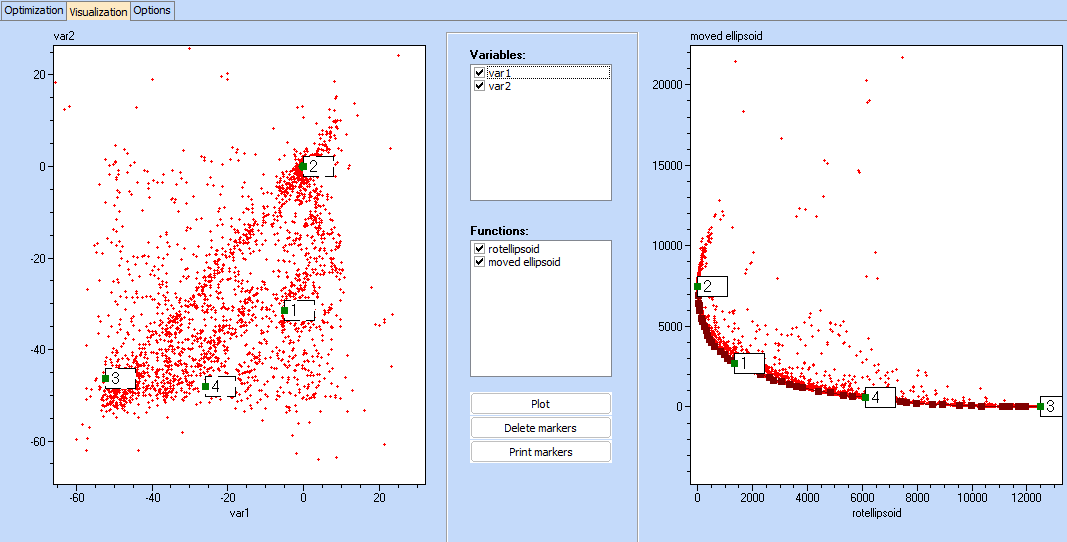Screen dimensions: 1067x542
Task: Uncheck the var1 variable checkbox
Action: tap(480, 73)
